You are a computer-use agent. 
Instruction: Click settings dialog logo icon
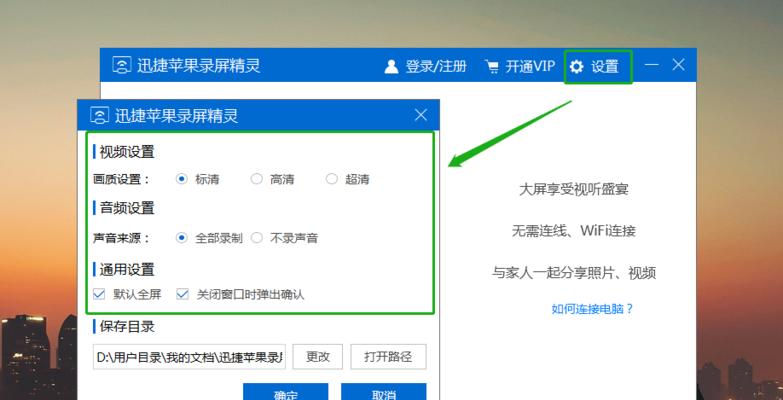coord(99,116)
